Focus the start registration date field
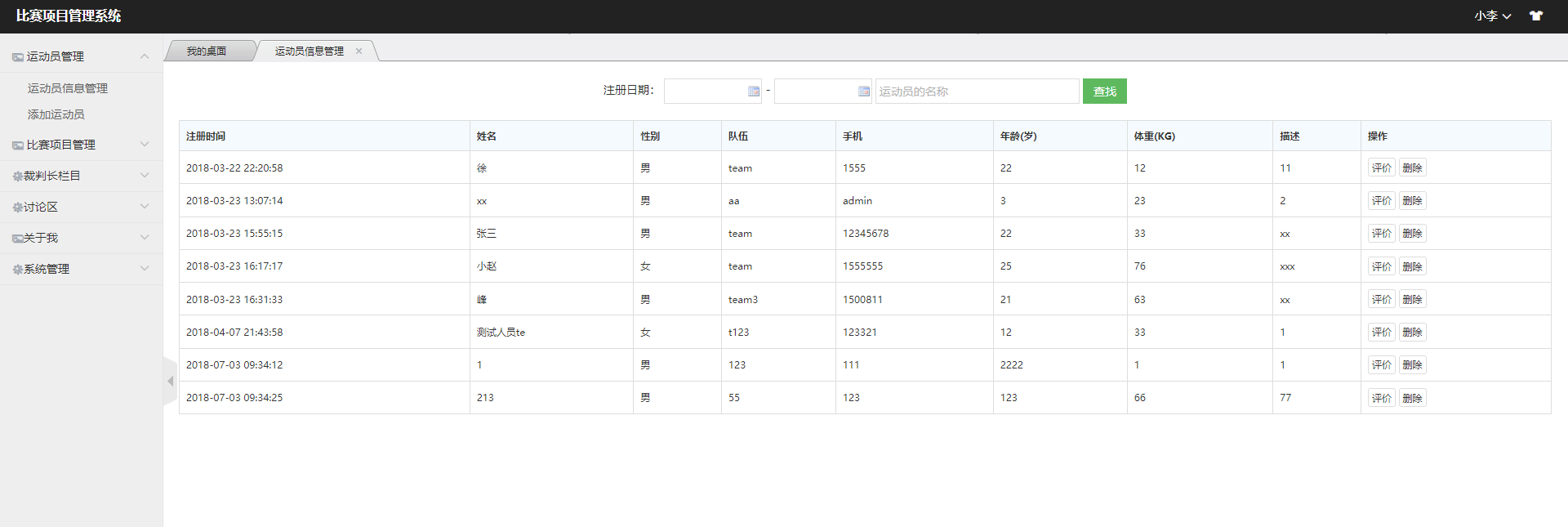This screenshot has height=527, width=1568. pyautogui.click(x=713, y=92)
